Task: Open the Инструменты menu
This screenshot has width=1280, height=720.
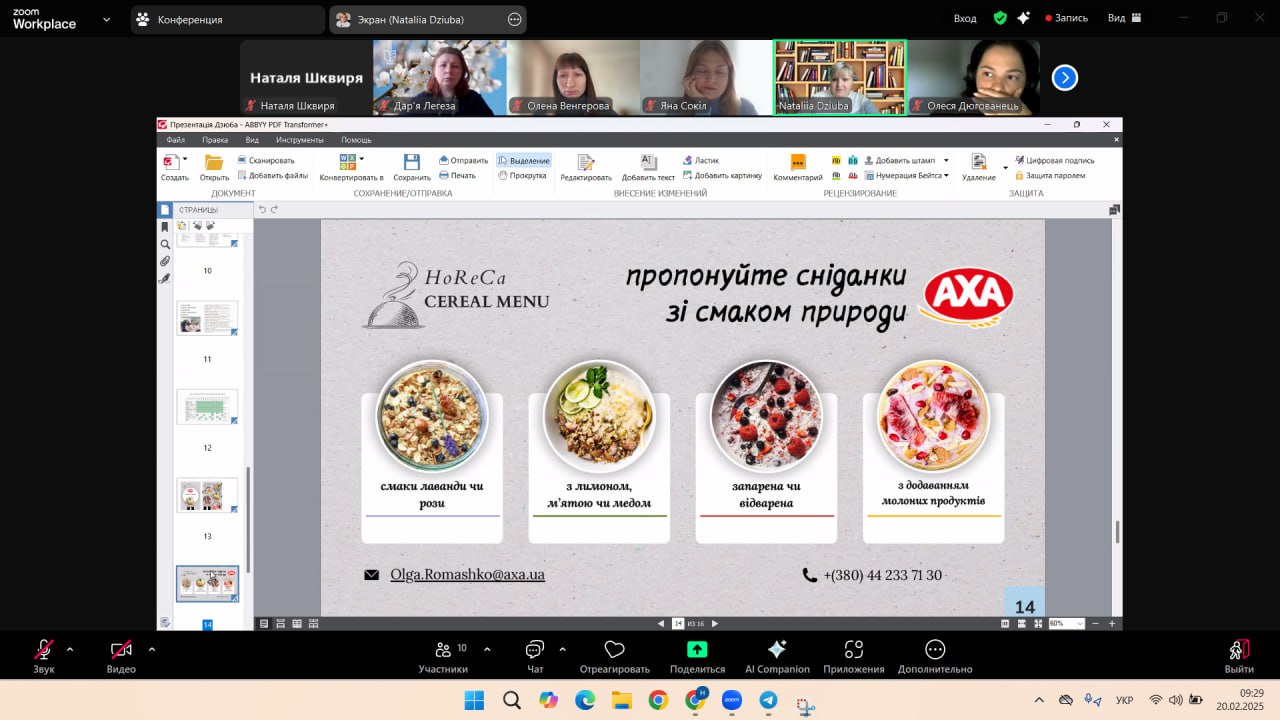Action: [x=300, y=140]
